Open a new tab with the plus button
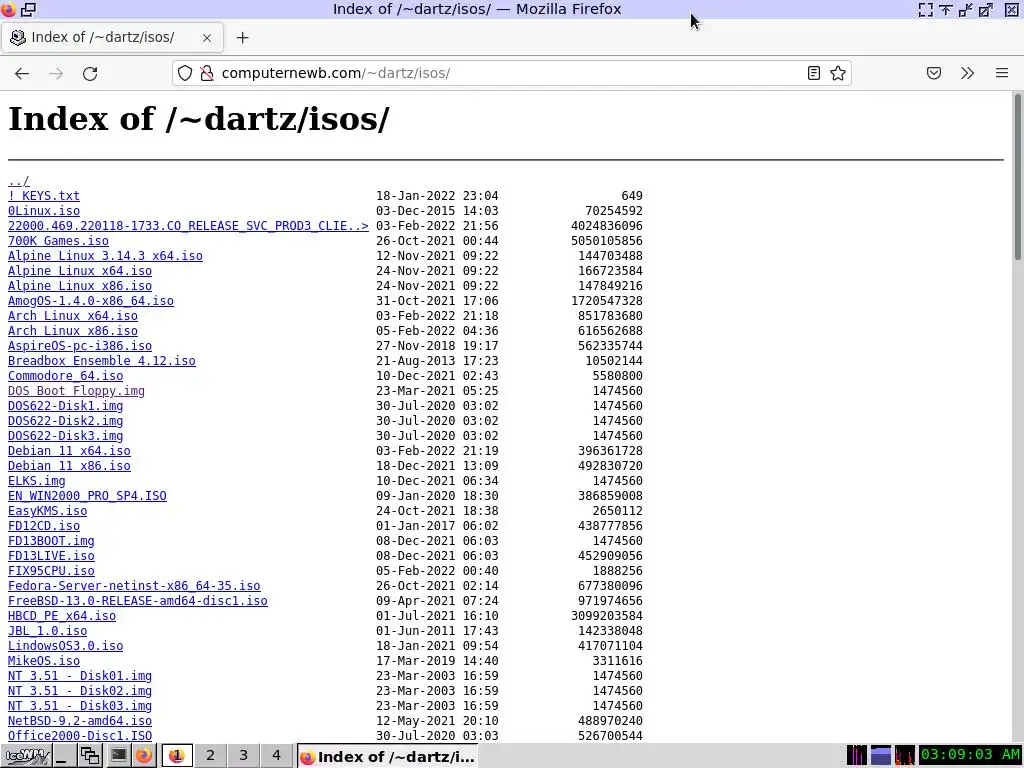 click(x=242, y=38)
